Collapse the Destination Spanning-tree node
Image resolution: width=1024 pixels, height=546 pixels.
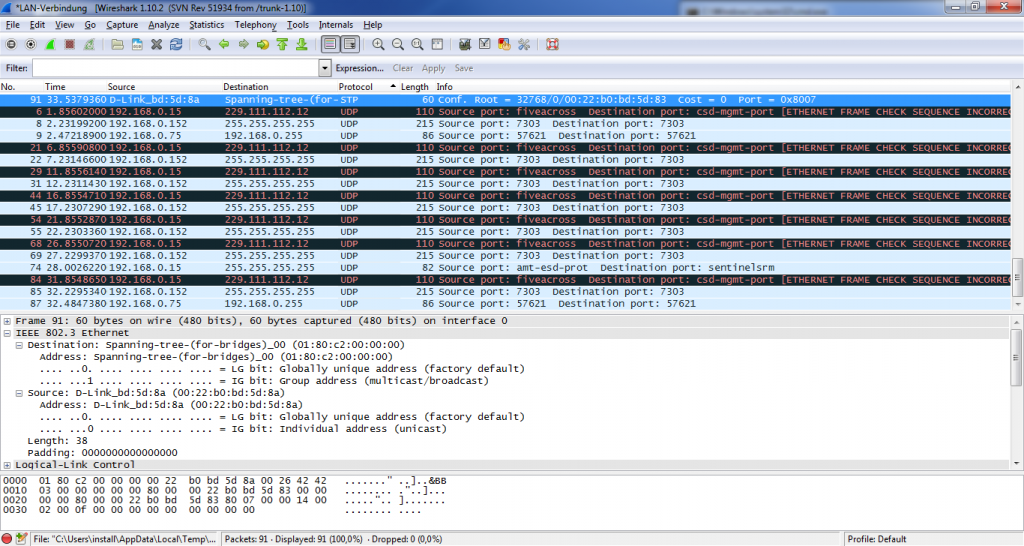click(19, 345)
